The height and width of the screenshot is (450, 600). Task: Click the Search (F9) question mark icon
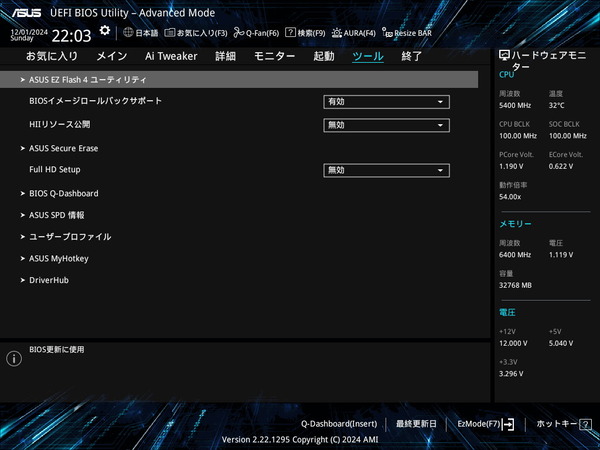point(290,33)
